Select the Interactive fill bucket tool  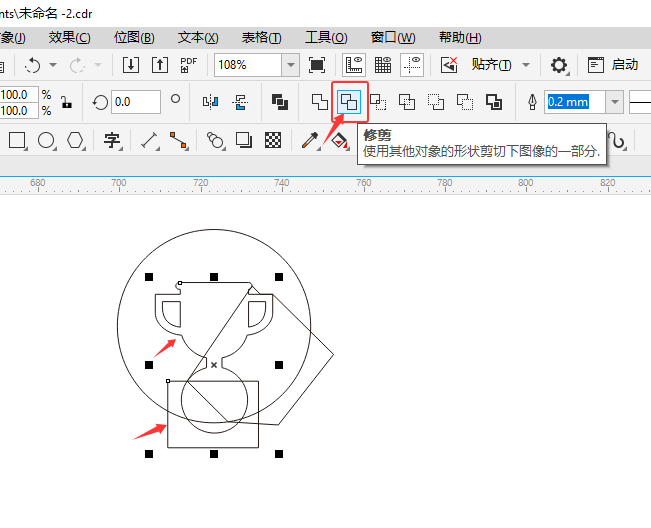[339, 141]
